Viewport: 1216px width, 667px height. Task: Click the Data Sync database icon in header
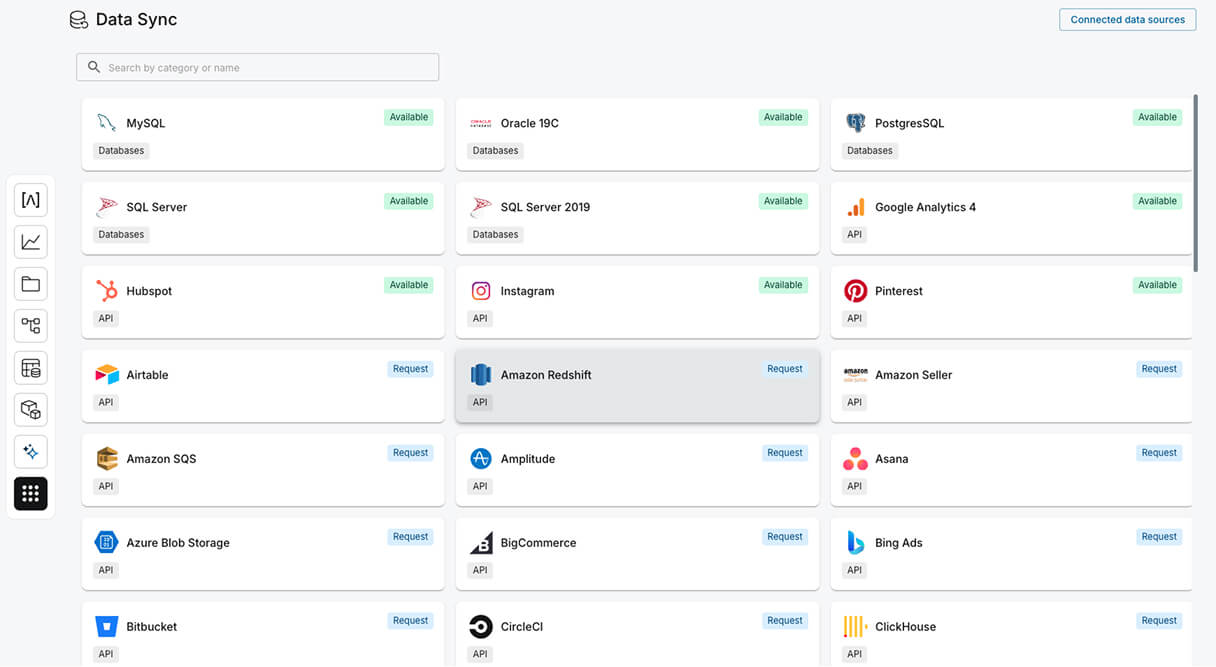click(78, 20)
